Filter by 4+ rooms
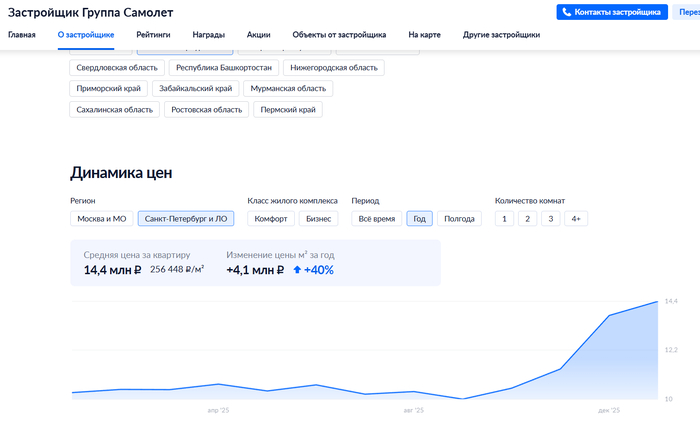700x430 pixels. point(575,219)
